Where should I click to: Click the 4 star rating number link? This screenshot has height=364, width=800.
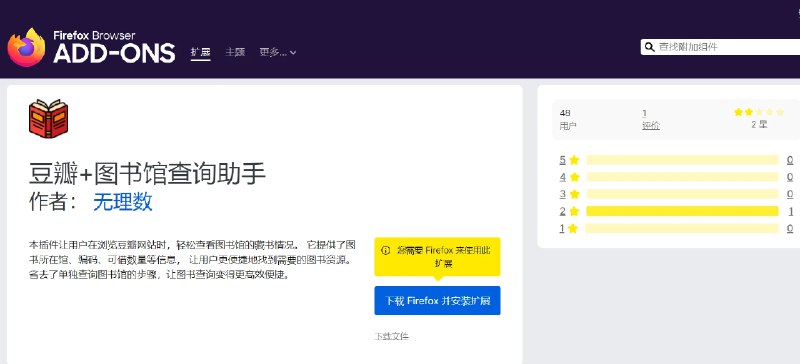coord(563,177)
